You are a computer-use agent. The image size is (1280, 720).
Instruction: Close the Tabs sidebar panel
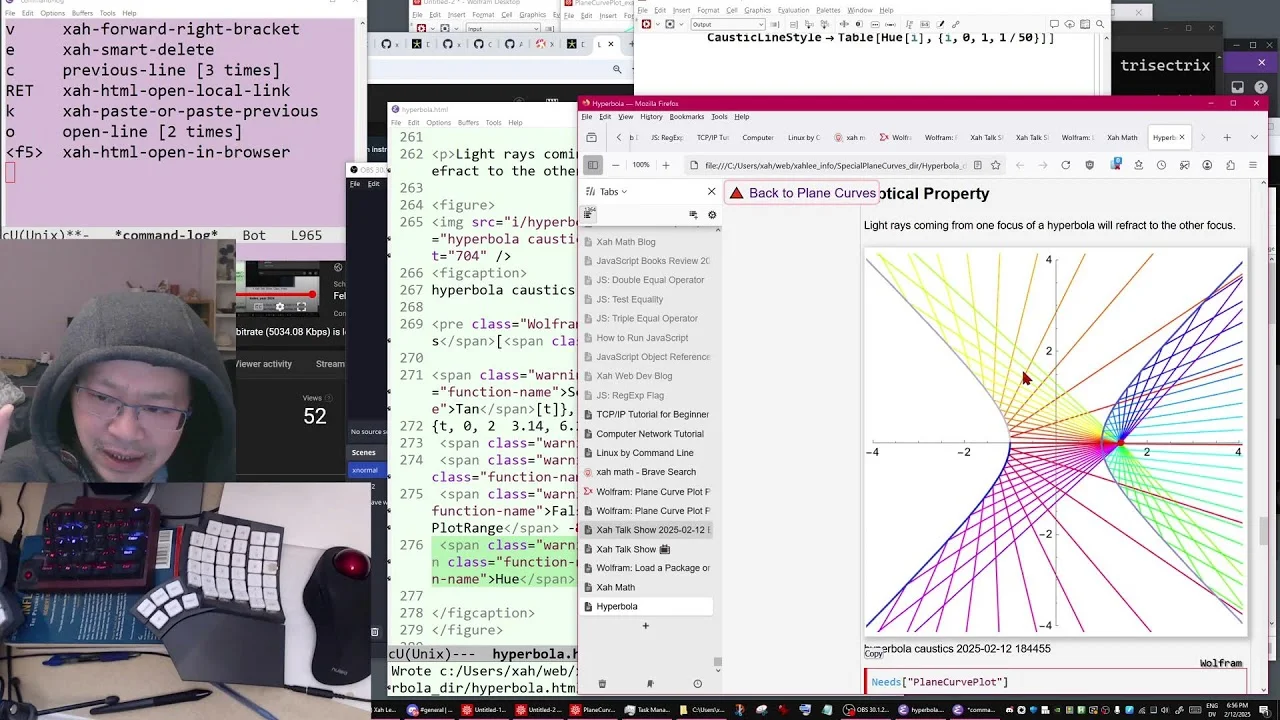712,192
